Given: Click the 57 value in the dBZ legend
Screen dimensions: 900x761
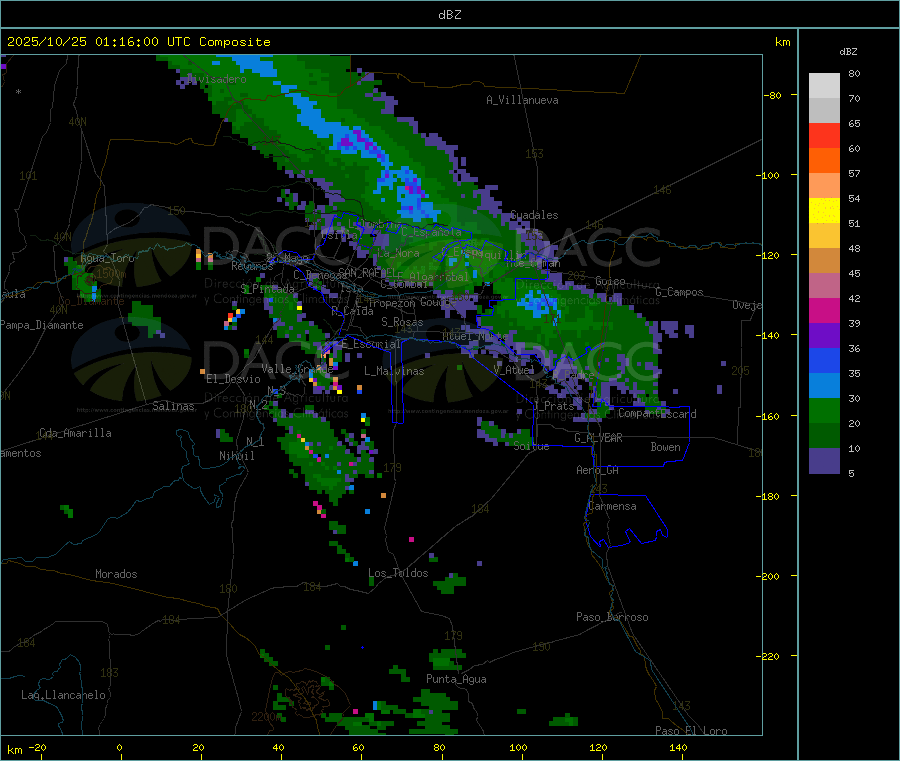Looking at the screenshot, I should (x=854, y=173).
